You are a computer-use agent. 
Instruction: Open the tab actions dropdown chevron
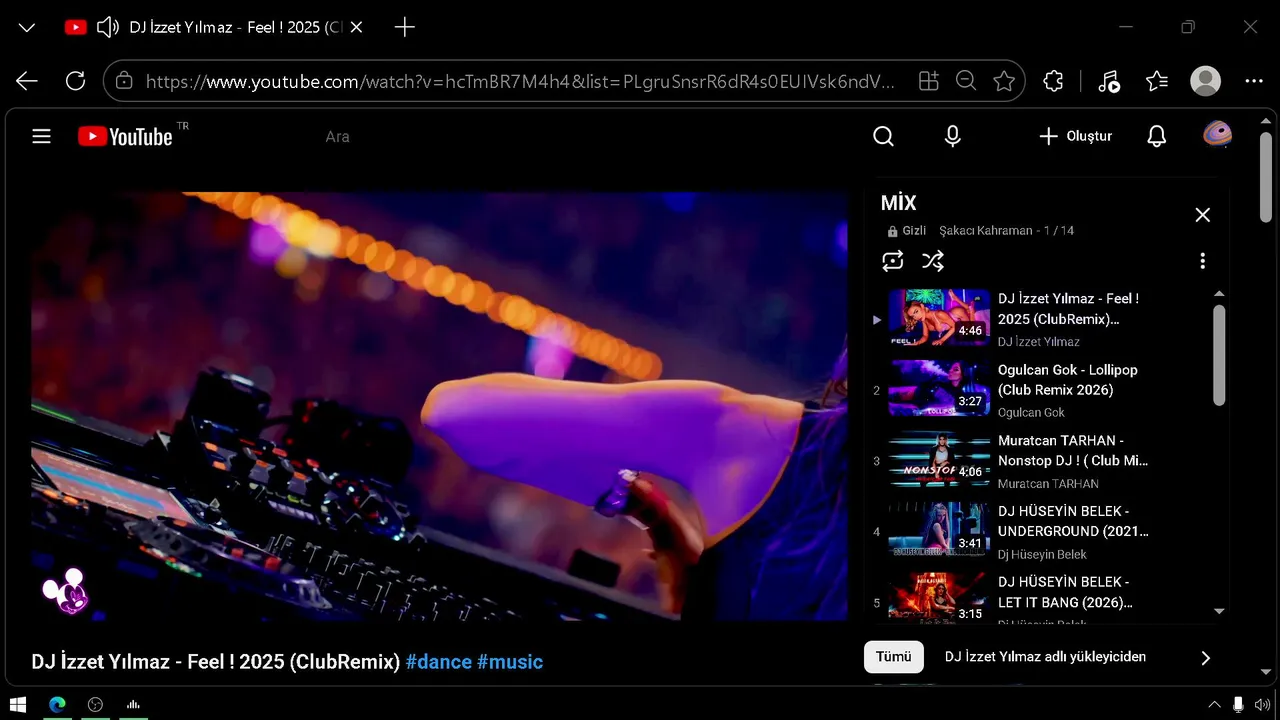27,28
